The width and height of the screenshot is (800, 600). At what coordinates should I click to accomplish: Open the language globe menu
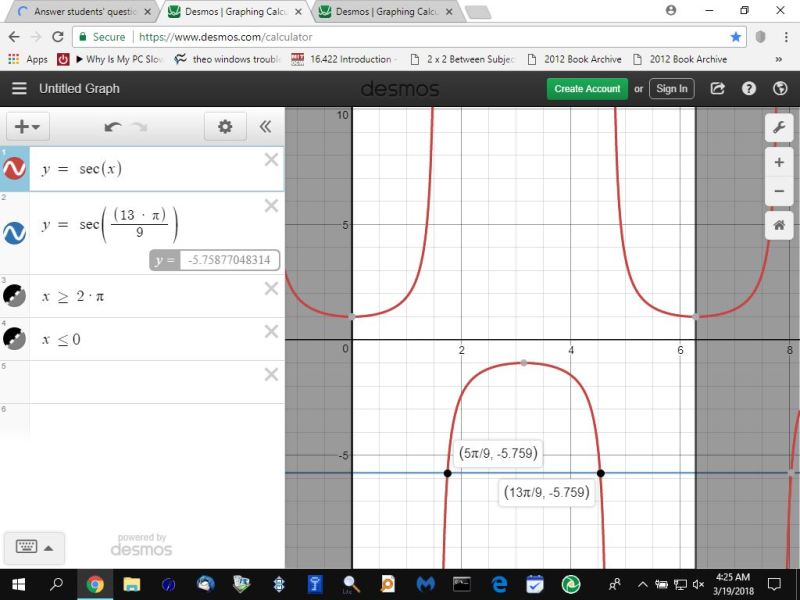780,88
